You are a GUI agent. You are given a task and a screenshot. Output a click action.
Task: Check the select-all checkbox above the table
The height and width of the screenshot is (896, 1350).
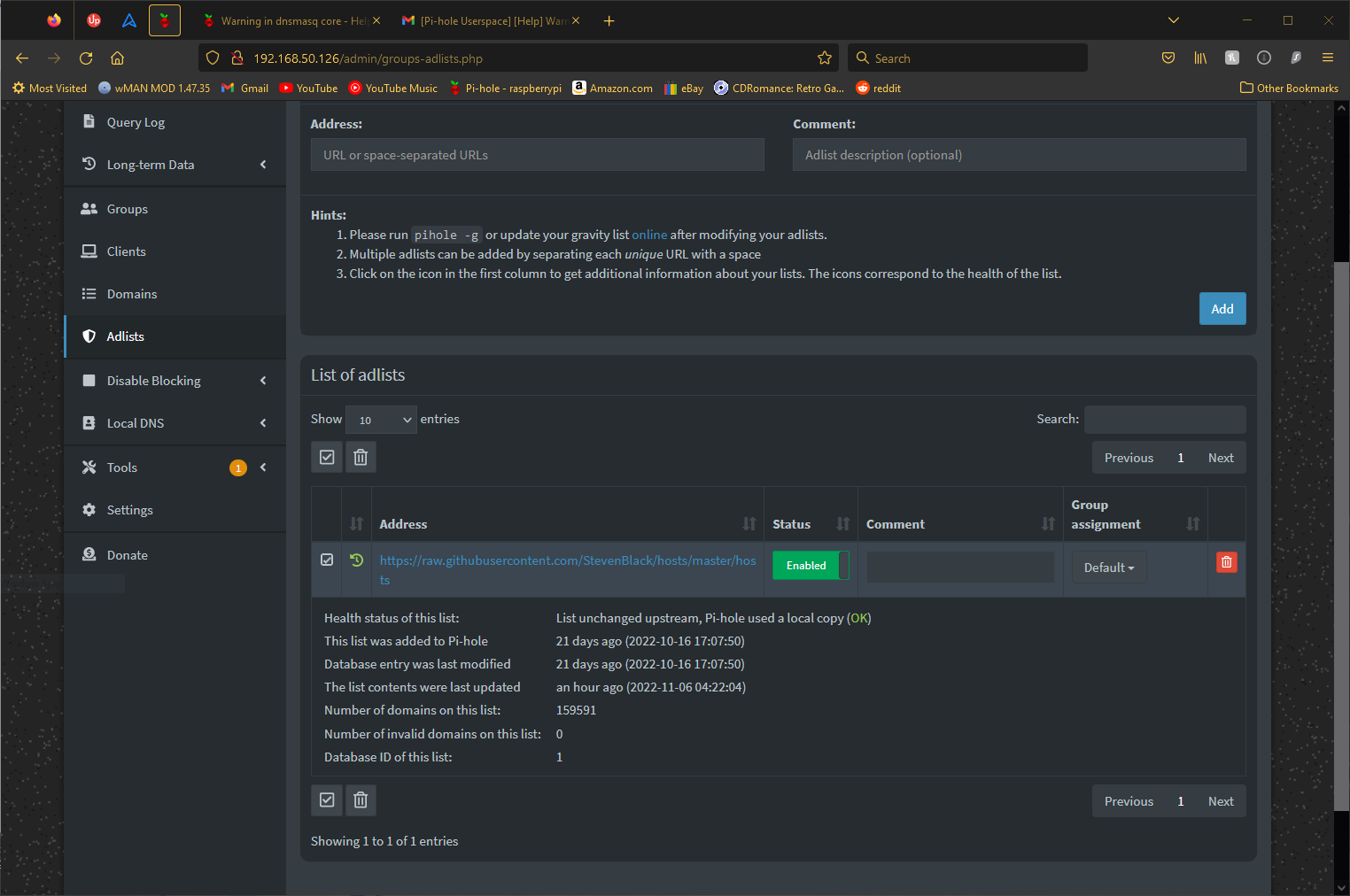tap(326, 457)
